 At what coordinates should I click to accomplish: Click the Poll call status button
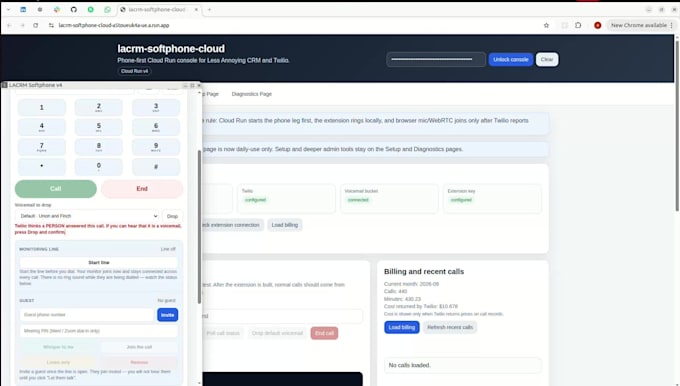pos(223,333)
